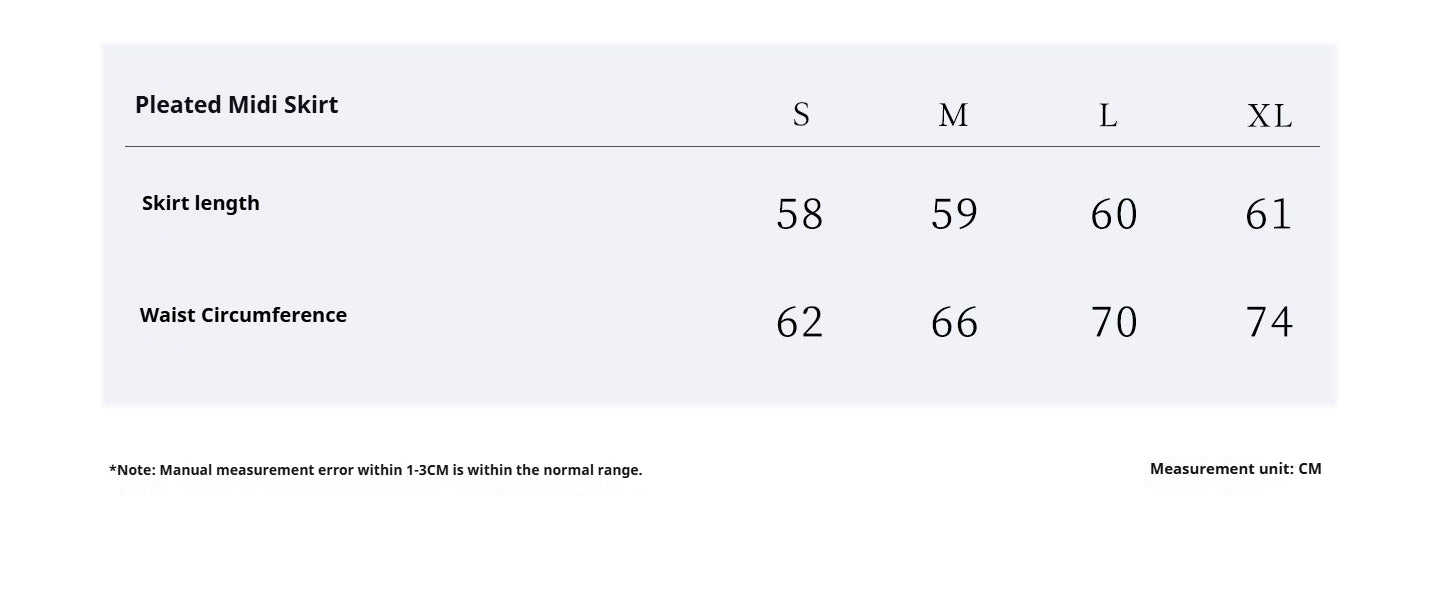This screenshot has width=1440, height=608.
Task: Click the 1-3CM text in the note
Action: pyautogui.click(x=428, y=470)
